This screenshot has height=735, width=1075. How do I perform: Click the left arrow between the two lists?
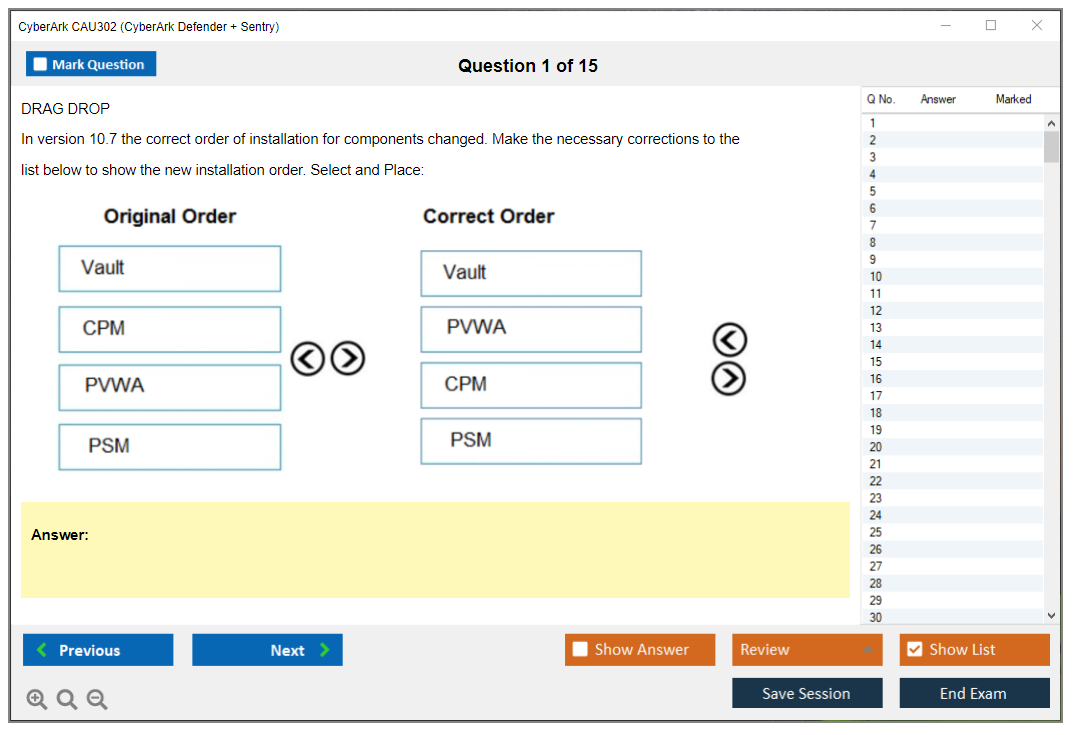307,358
